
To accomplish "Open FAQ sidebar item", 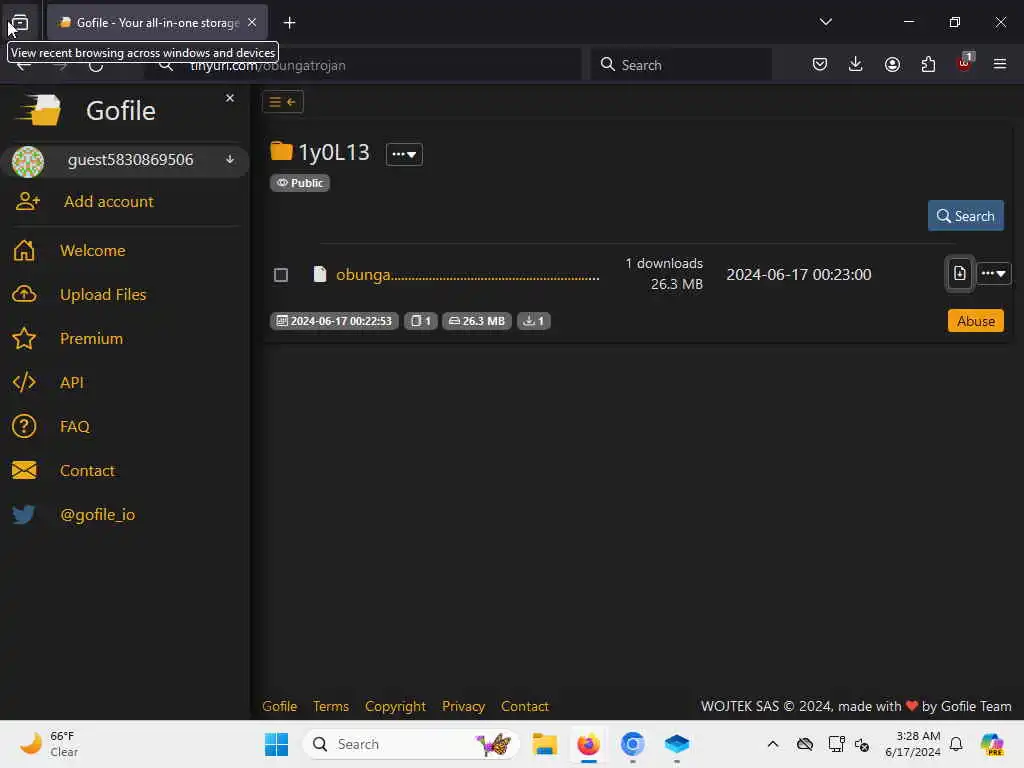I will 74,426.
